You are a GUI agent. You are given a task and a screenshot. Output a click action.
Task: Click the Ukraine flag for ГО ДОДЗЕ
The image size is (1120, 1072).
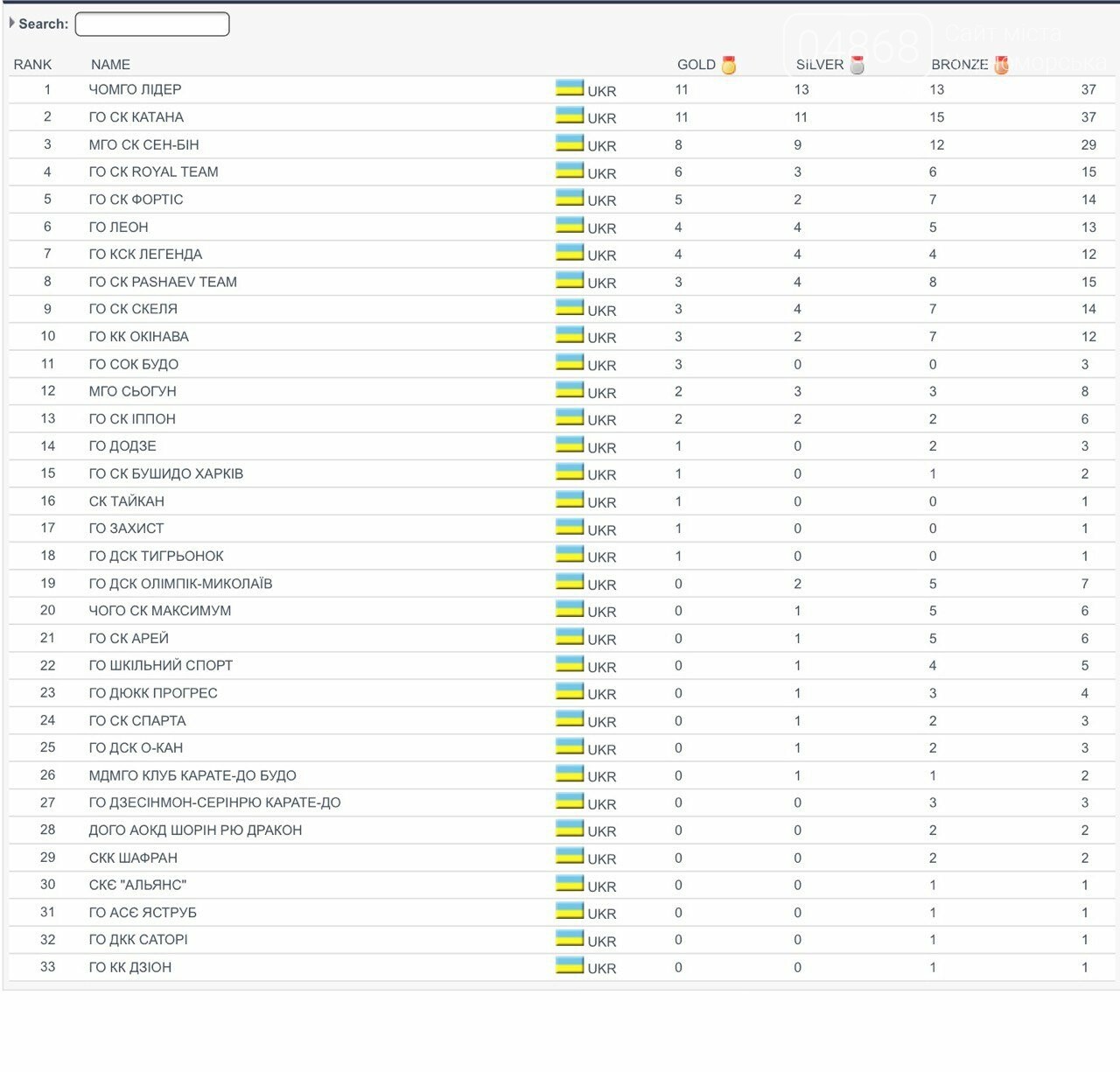click(570, 444)
